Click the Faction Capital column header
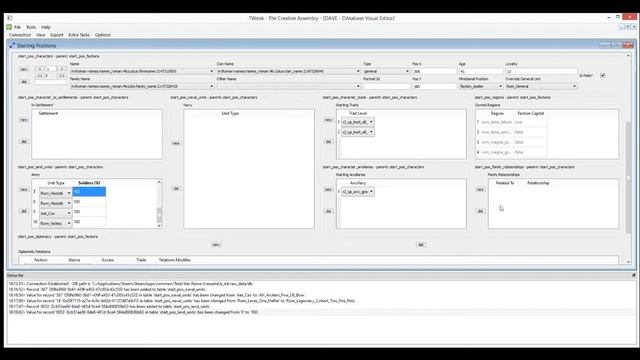This screenshot has height=360, width=640. 531,113
